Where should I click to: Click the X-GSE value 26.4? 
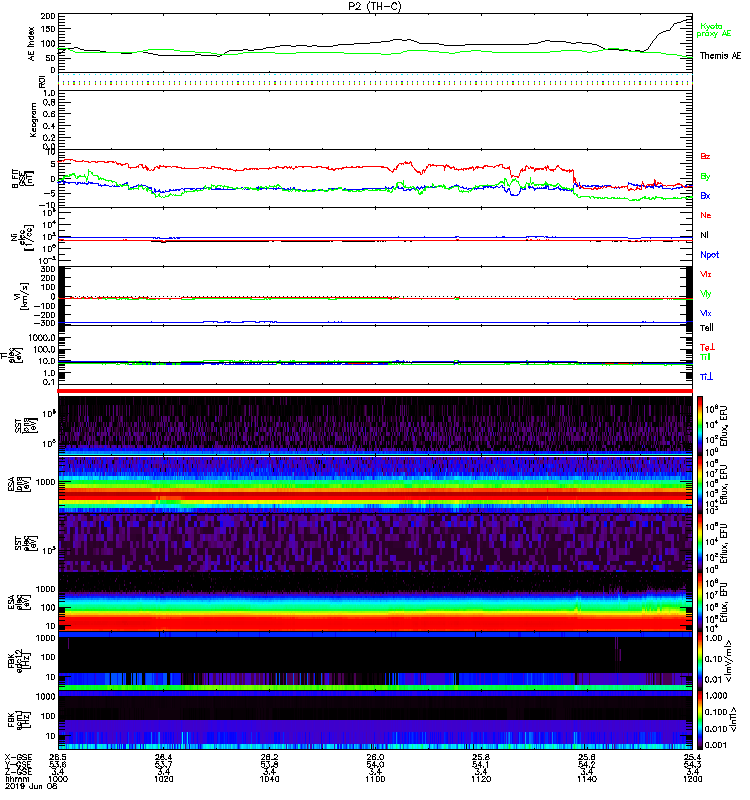click(164, 757)
